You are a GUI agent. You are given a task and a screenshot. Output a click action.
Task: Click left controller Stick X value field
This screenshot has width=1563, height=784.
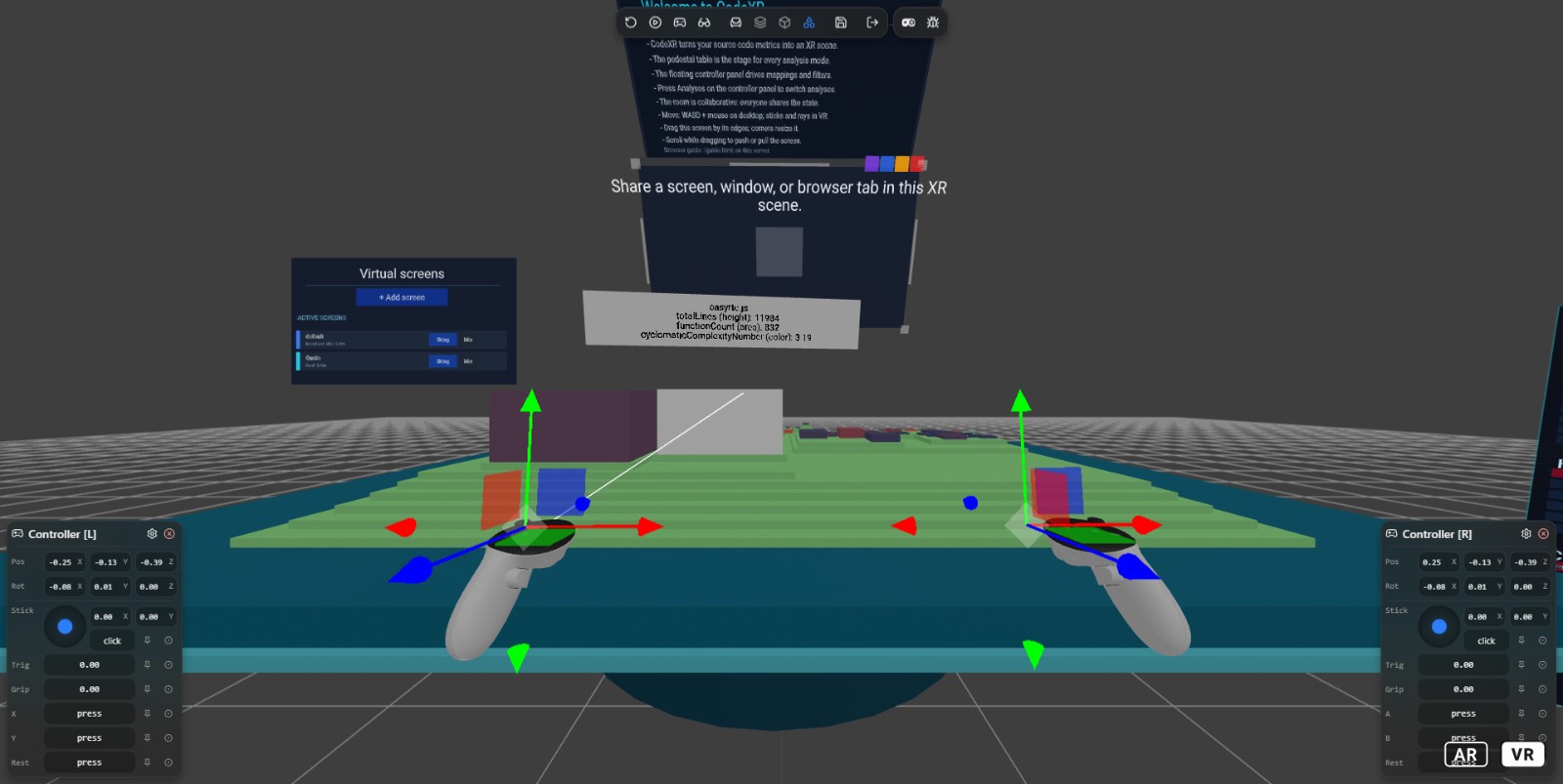pyautogui.click(x=110, y=617)
